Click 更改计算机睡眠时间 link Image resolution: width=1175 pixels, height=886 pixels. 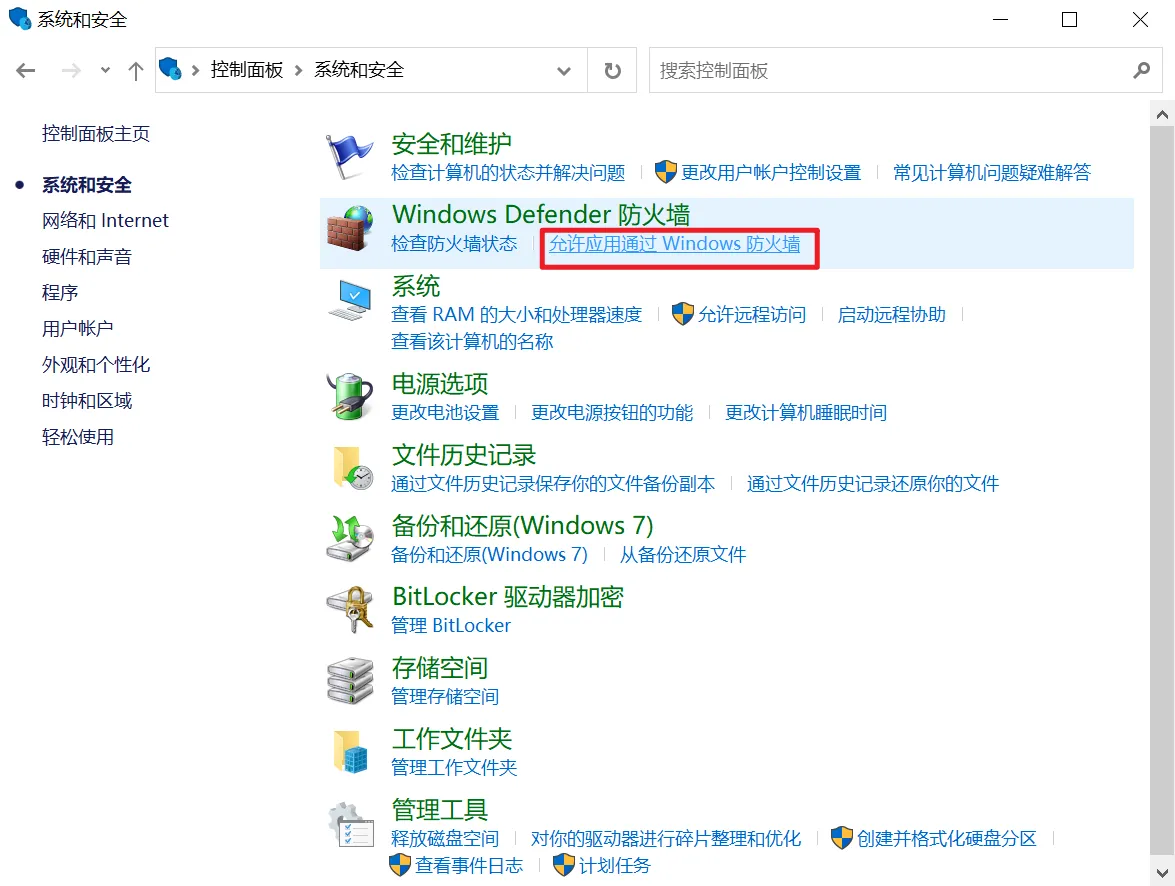click(806, 413)
